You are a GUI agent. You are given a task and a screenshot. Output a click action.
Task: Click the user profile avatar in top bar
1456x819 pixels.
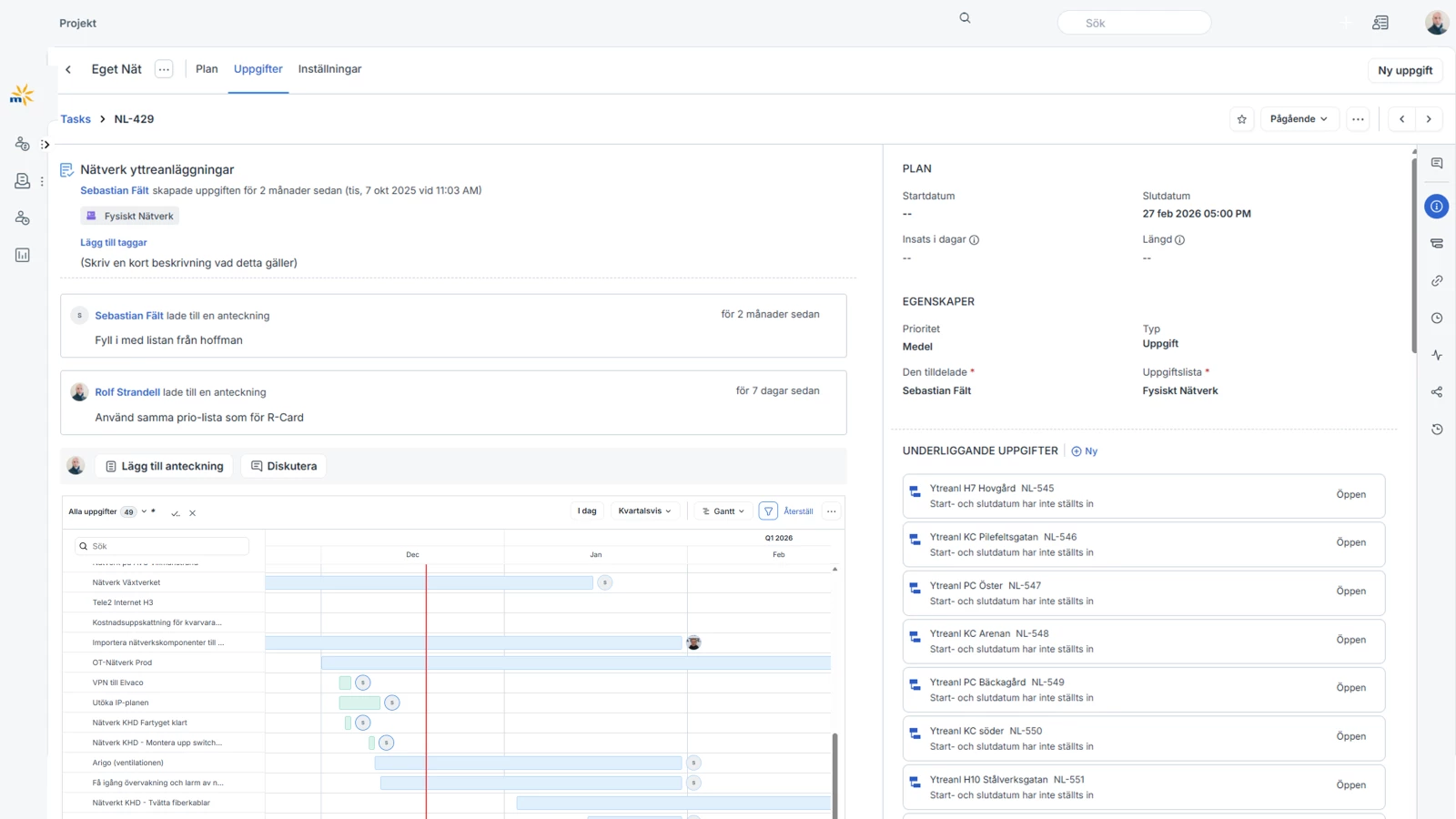tap(1437, 23)
